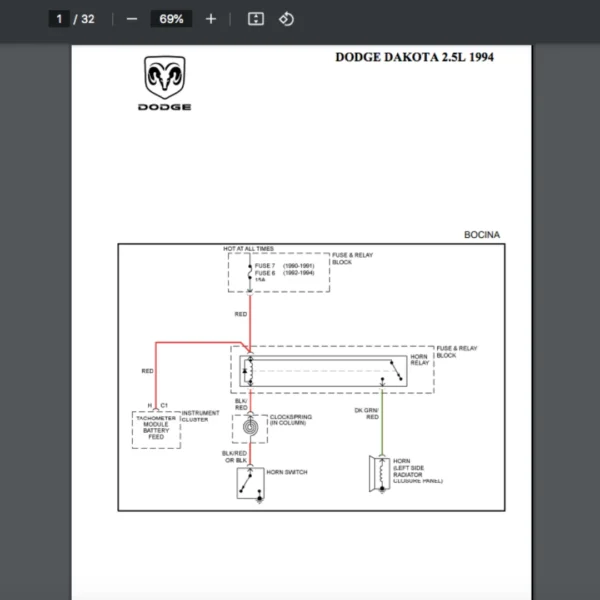Viewport: 600px width, 600px height.
Task: Click the HORN RELAY label
Action: (x=419, y=360)
